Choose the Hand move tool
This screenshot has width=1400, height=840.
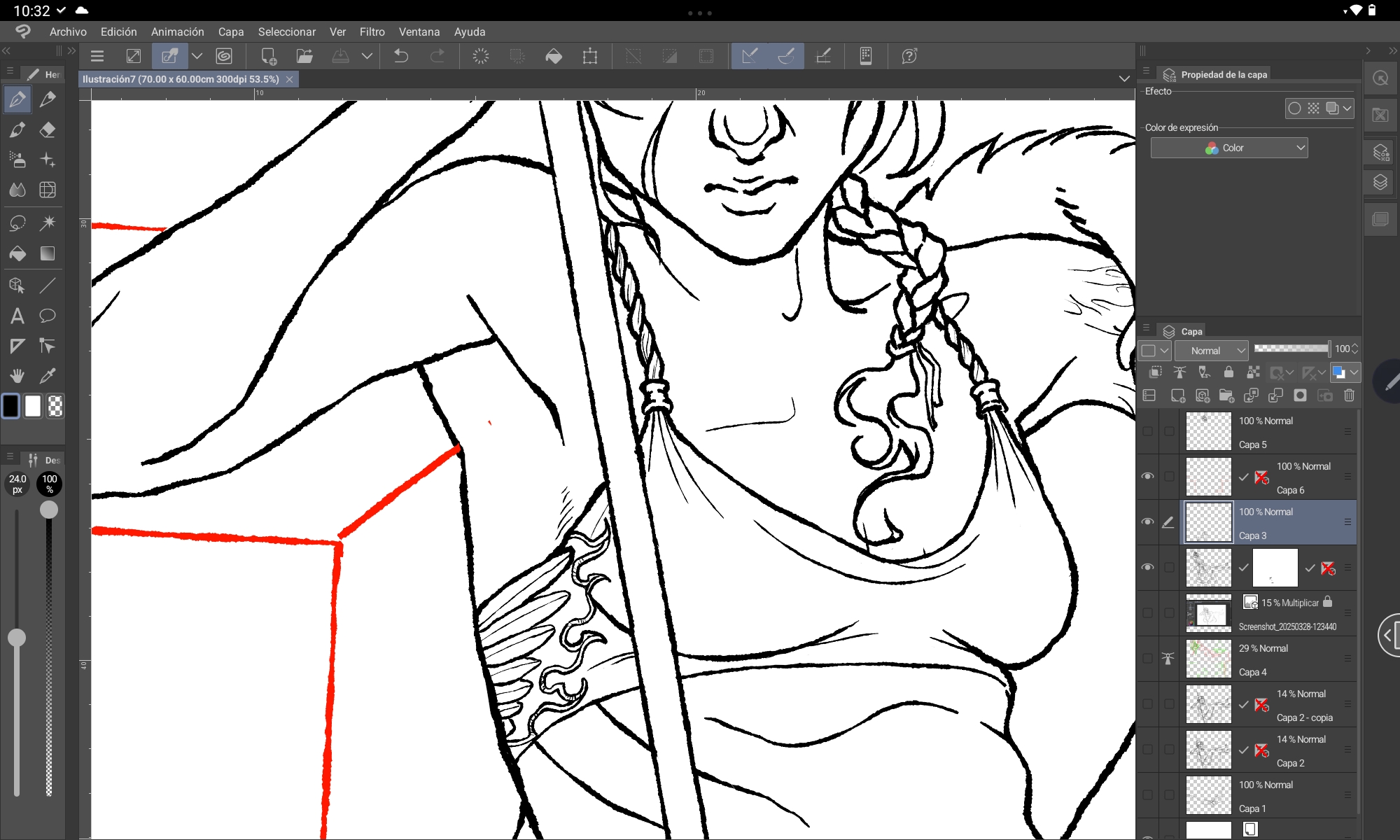tap(17, 376)
